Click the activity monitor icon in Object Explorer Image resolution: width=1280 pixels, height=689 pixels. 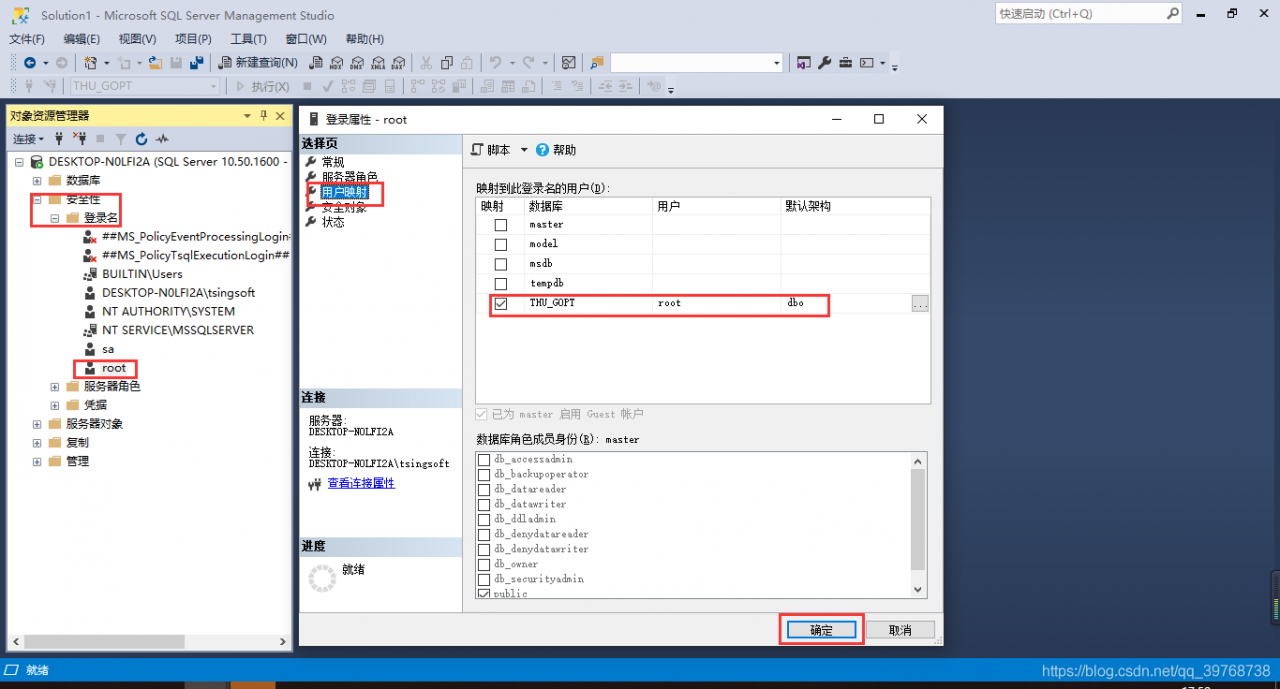tap(162, 139)
